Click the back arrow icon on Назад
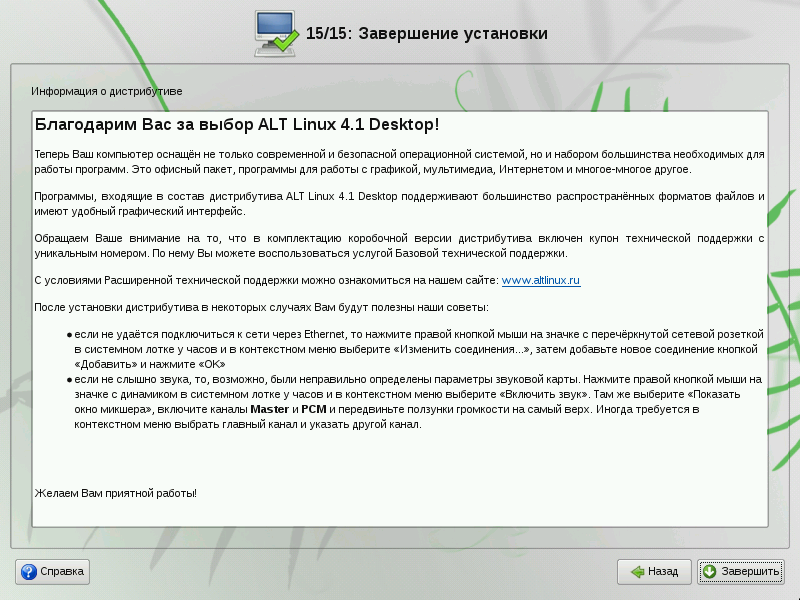Screen dimensions: 800x600 tap(635, 572)
